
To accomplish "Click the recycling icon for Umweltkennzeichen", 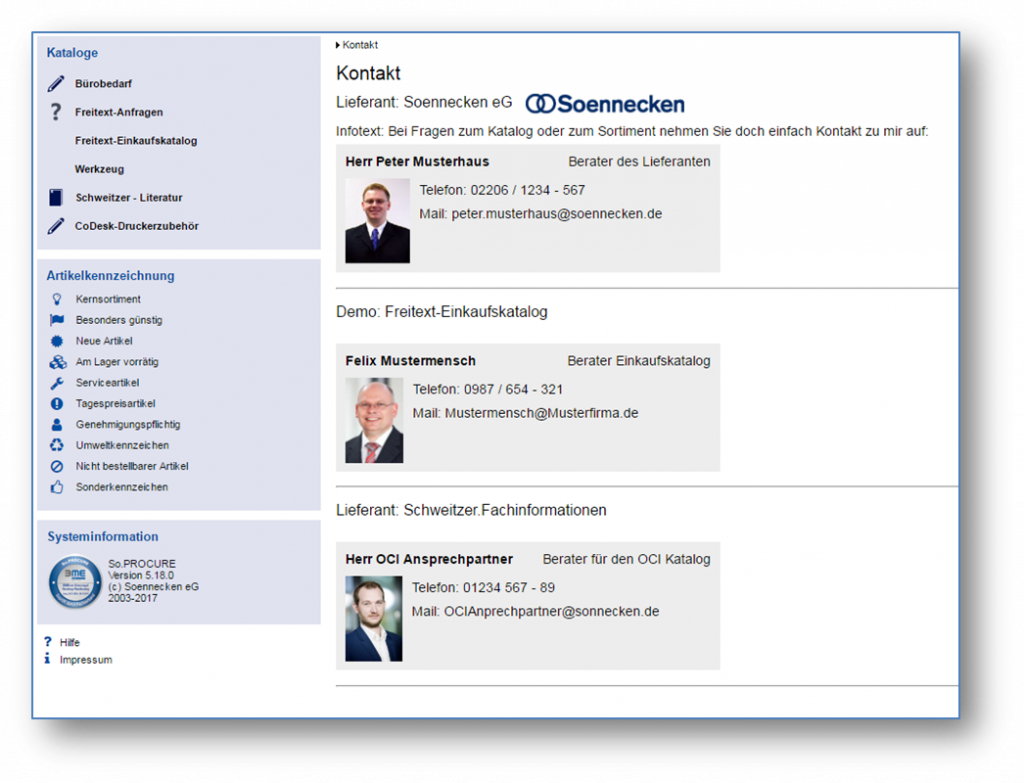I will tap(57, 445).
